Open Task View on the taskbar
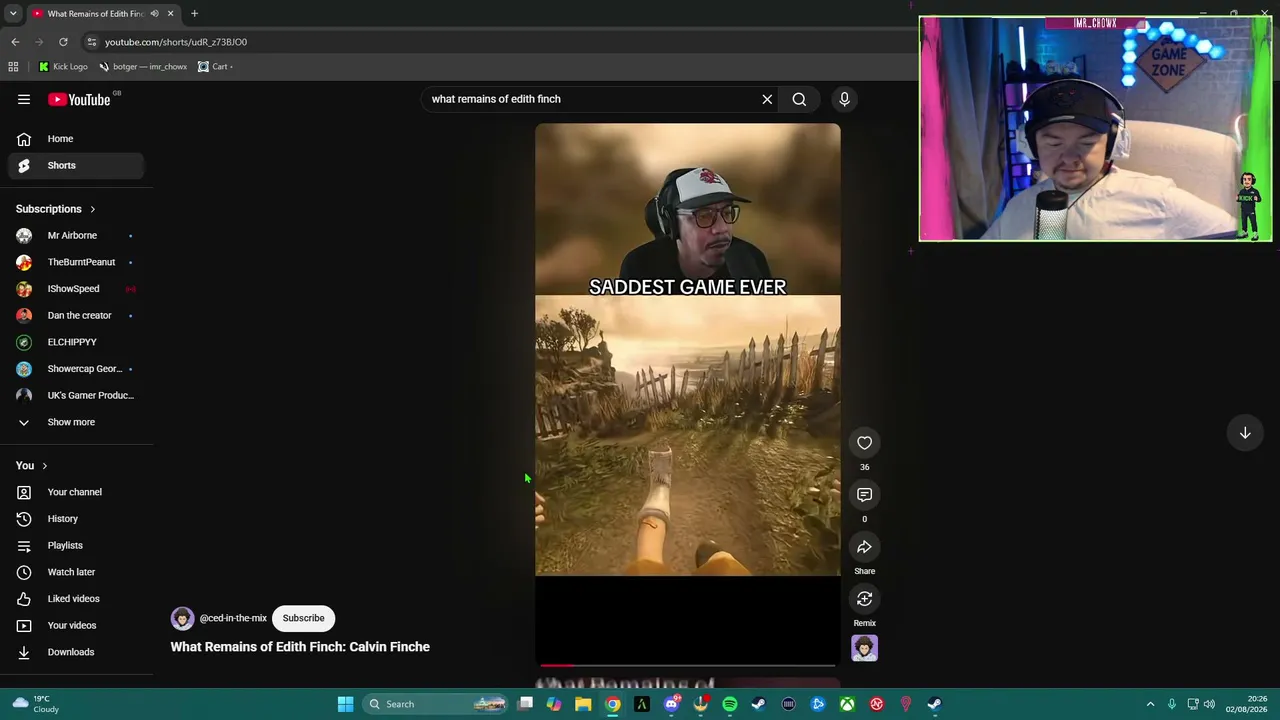The height and width of the screenshot is (720, 1280). [525, 704]
